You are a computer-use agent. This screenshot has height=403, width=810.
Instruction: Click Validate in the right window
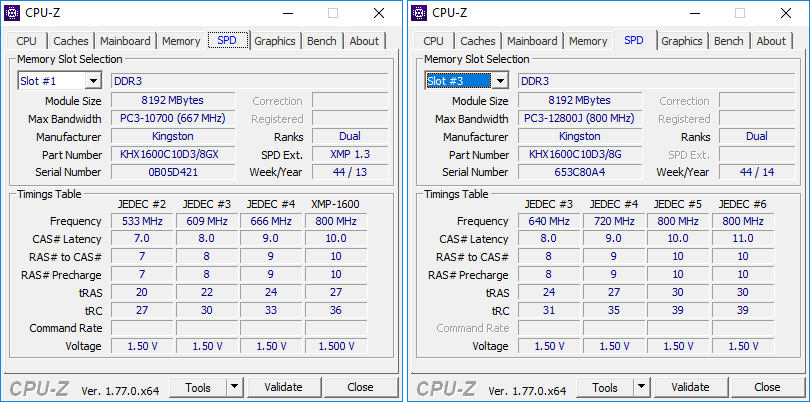[690, 387]
